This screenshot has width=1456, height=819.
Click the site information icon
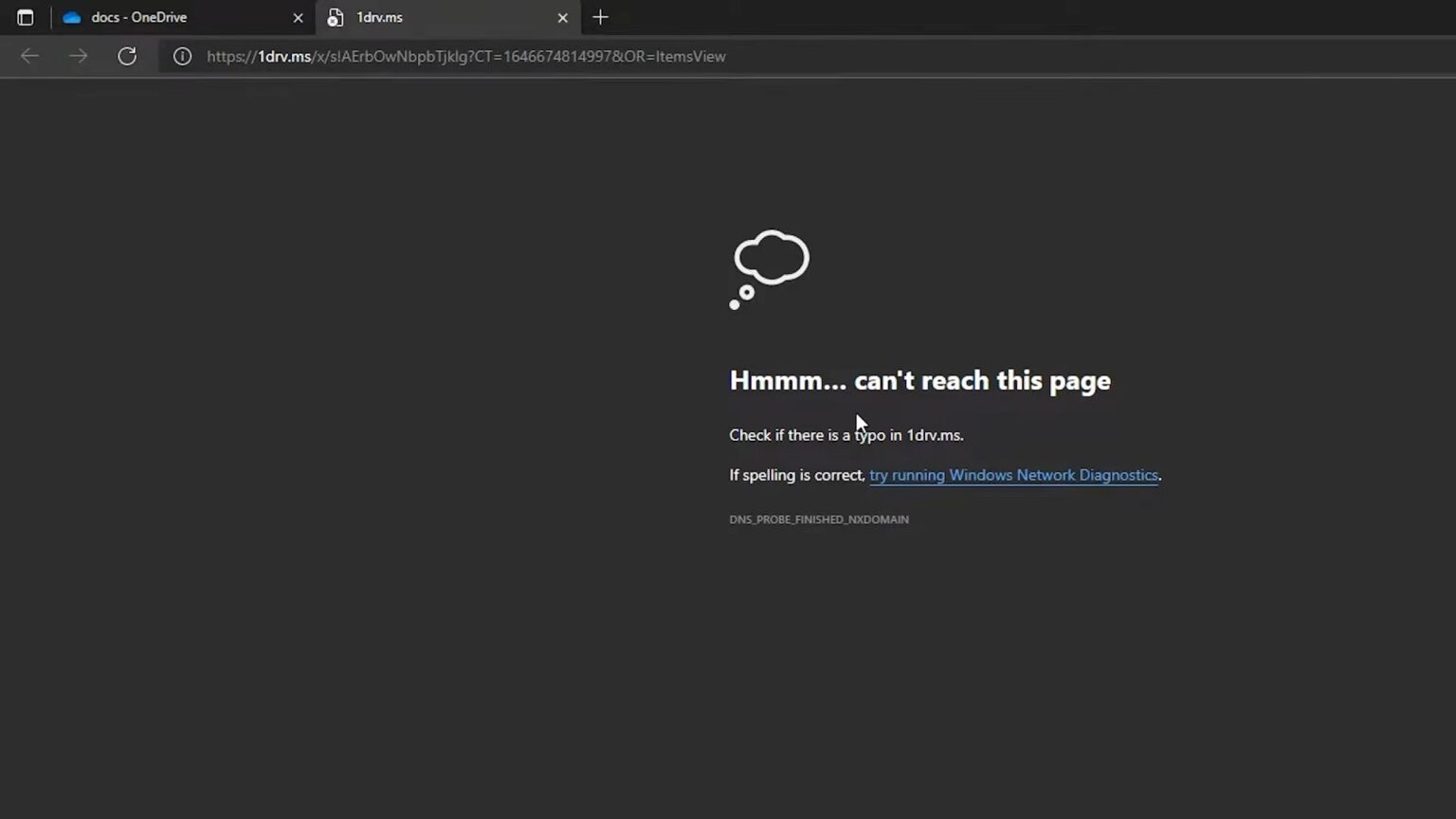tap(182, 56)
